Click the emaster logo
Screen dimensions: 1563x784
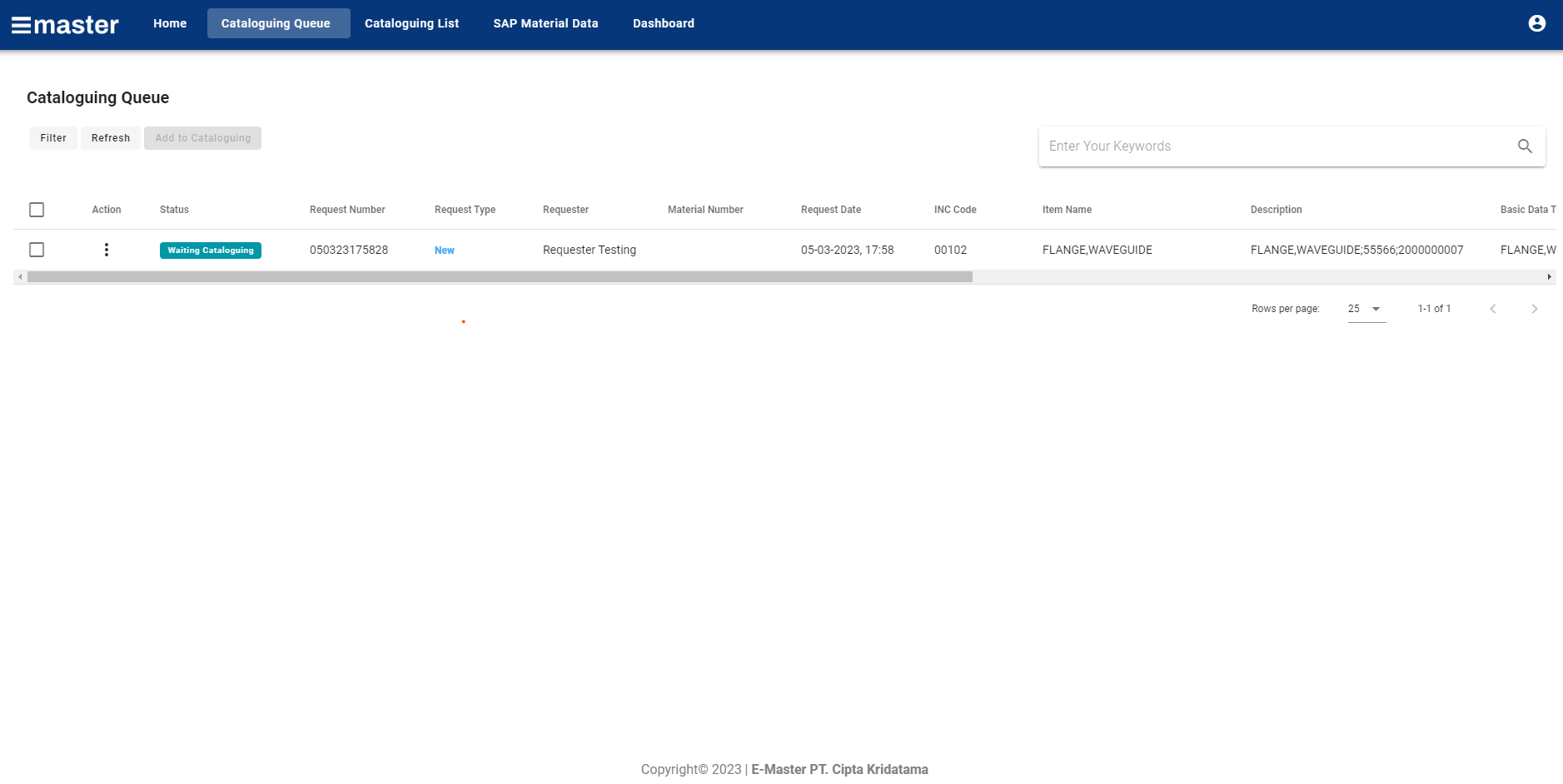65,24
